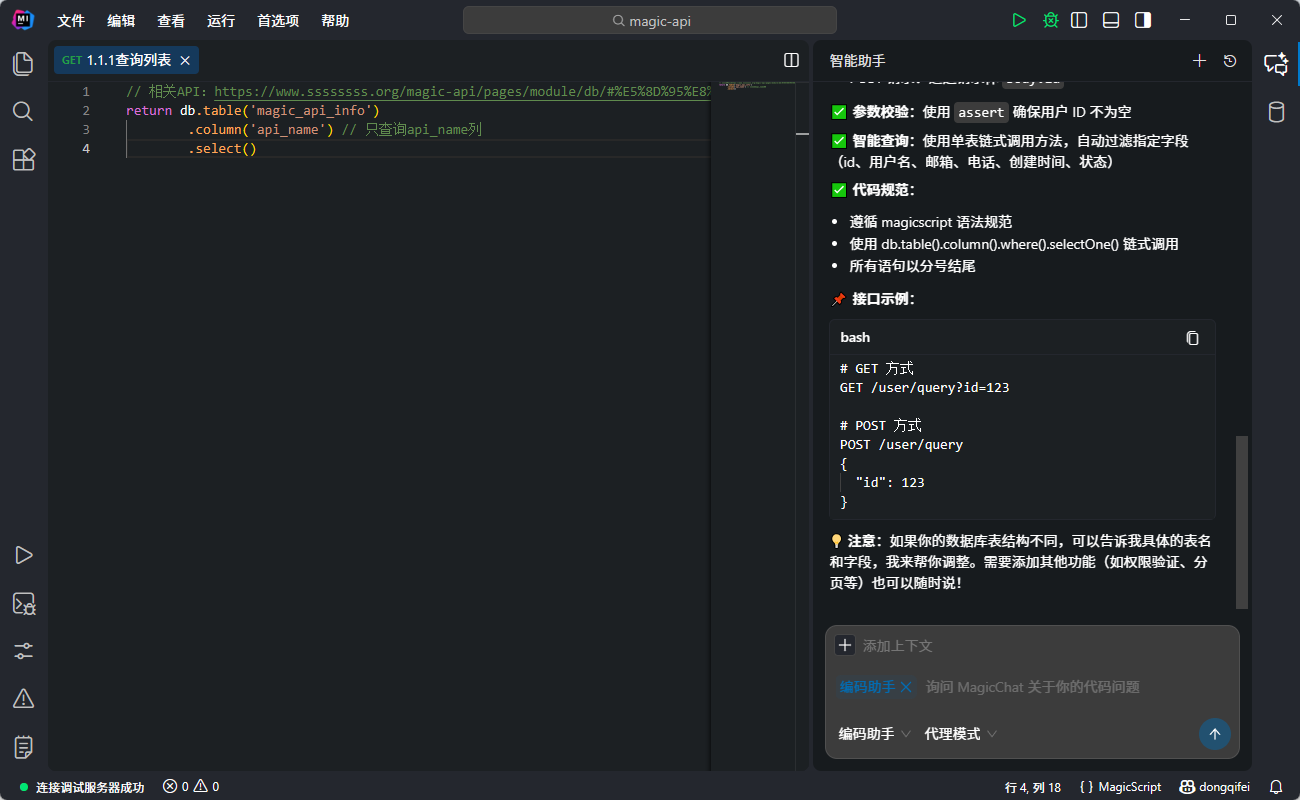1300x800 pixels.
Task: Open the sliders settings icon in sidebar
Action: coord(23,651)
